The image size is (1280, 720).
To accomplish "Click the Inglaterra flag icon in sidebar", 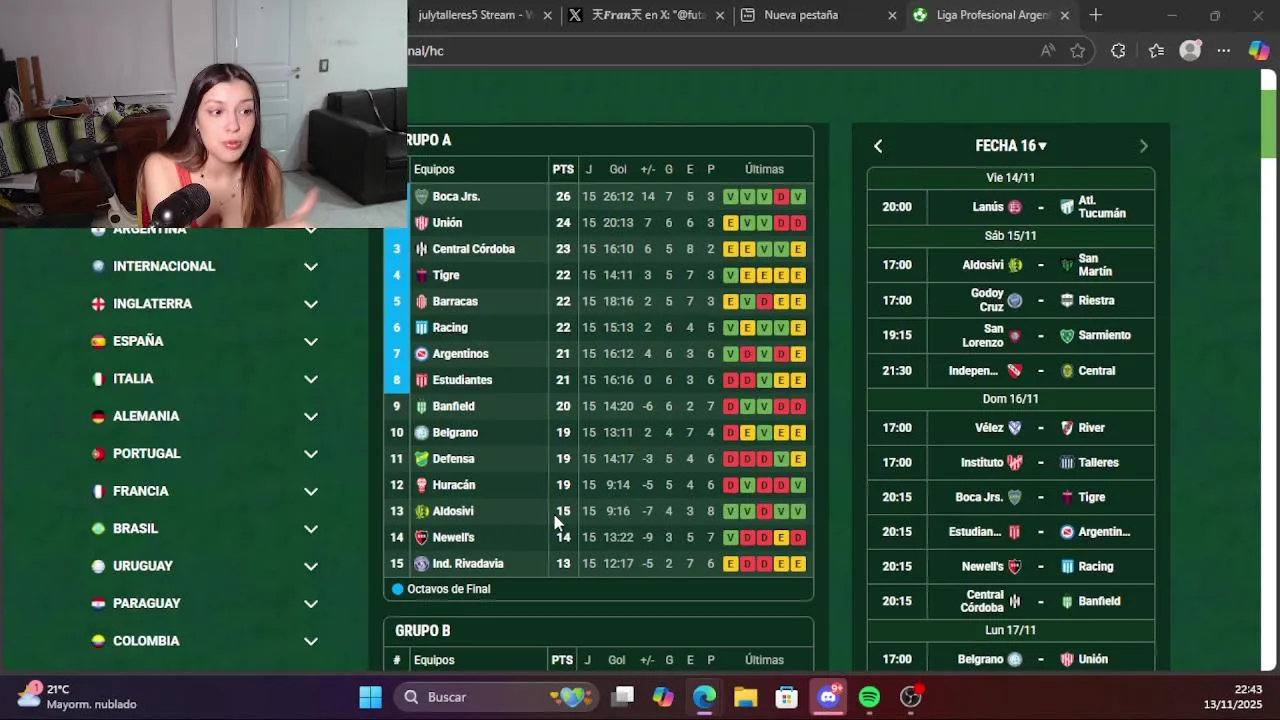I will pyautogui.click(x=98, y=304).
